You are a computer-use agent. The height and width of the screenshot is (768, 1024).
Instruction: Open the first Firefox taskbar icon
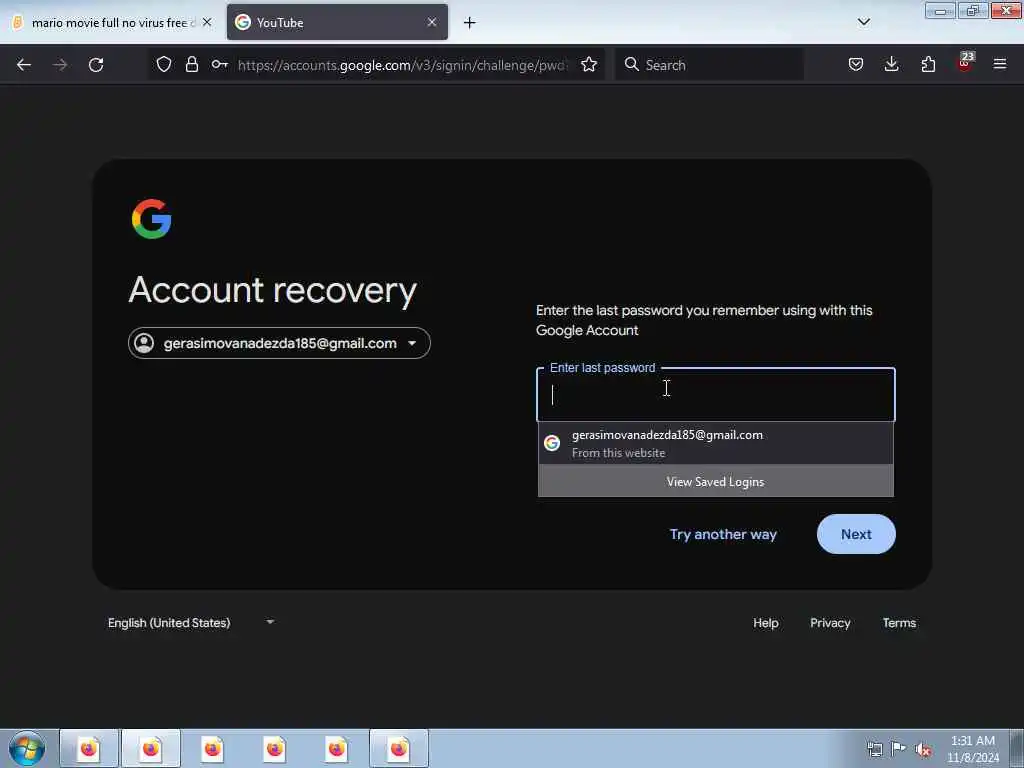(89, 748)
